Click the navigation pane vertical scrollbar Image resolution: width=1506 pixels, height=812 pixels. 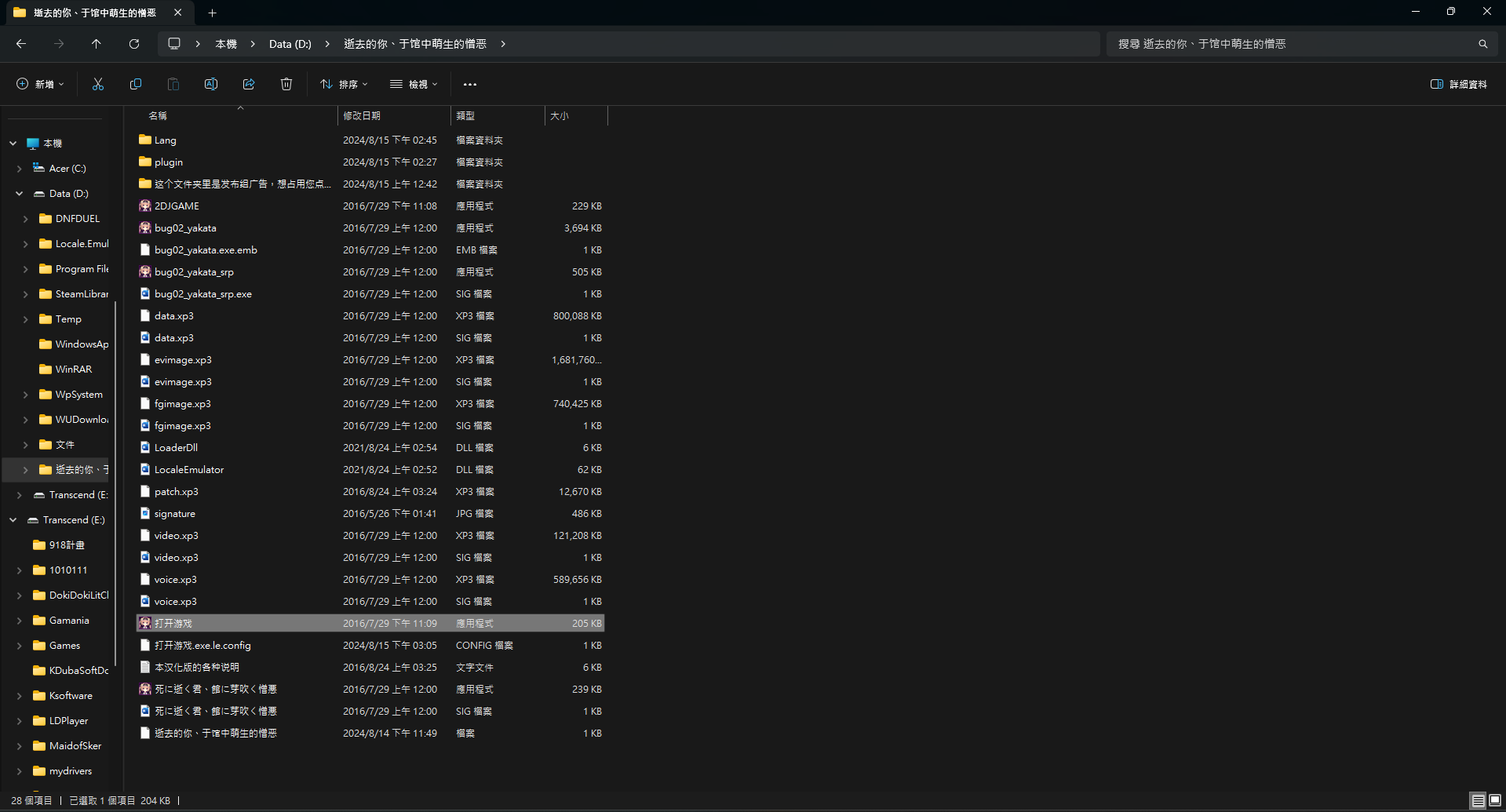[115, 482]
